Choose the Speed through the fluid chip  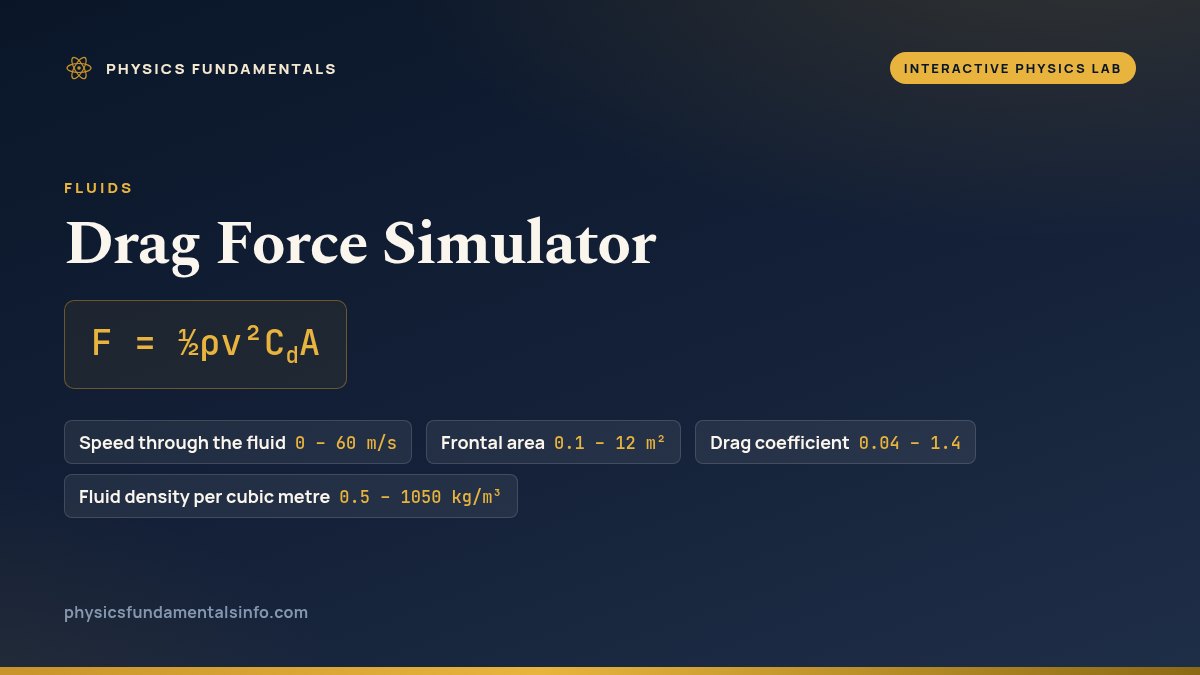(x=238, y=442)
